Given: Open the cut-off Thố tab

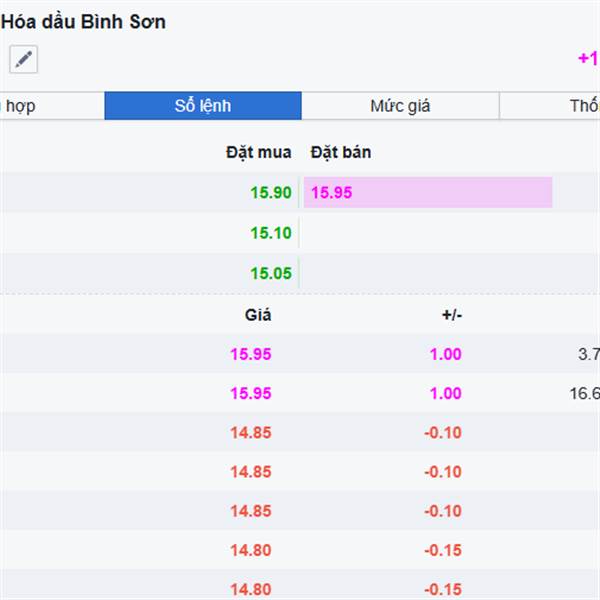Looking at the screenshot, I should 584,106.
